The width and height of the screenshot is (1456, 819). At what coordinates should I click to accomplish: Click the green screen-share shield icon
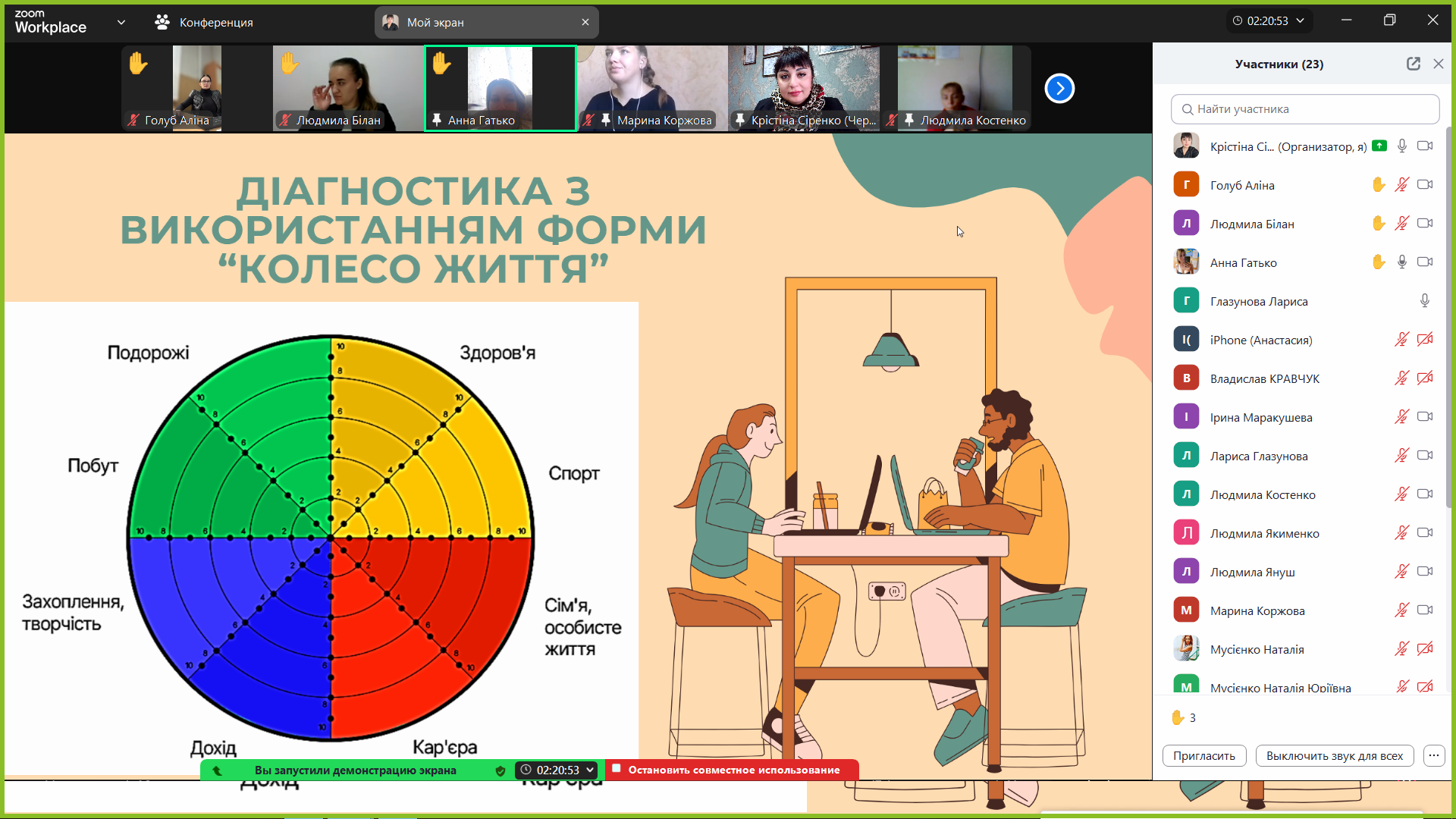500,770
